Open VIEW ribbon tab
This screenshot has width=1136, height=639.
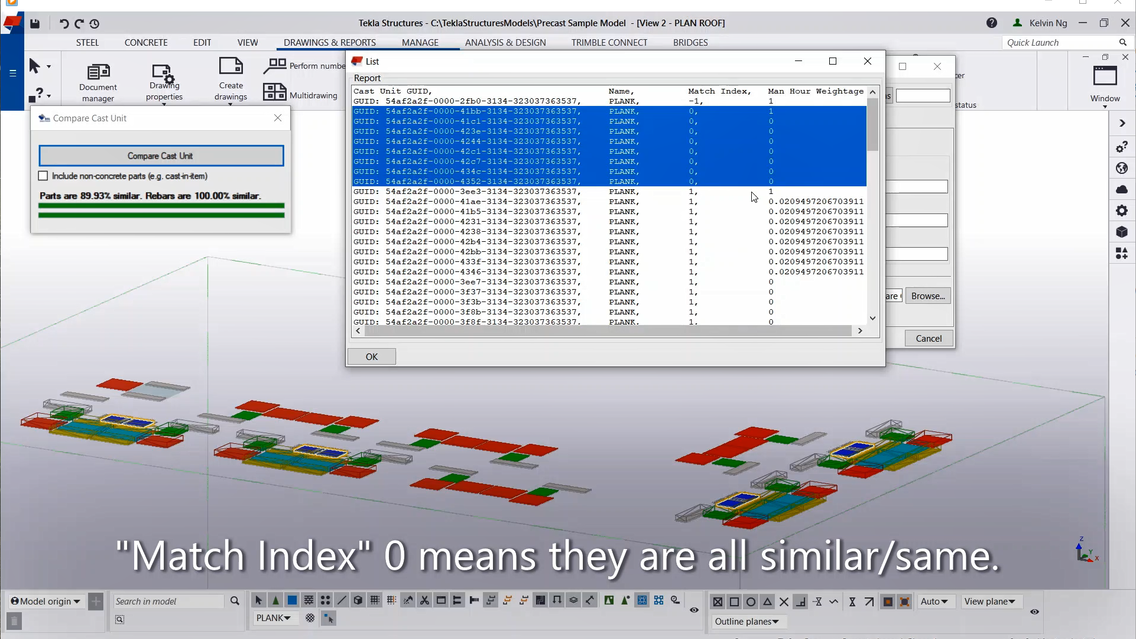point(248,43)
